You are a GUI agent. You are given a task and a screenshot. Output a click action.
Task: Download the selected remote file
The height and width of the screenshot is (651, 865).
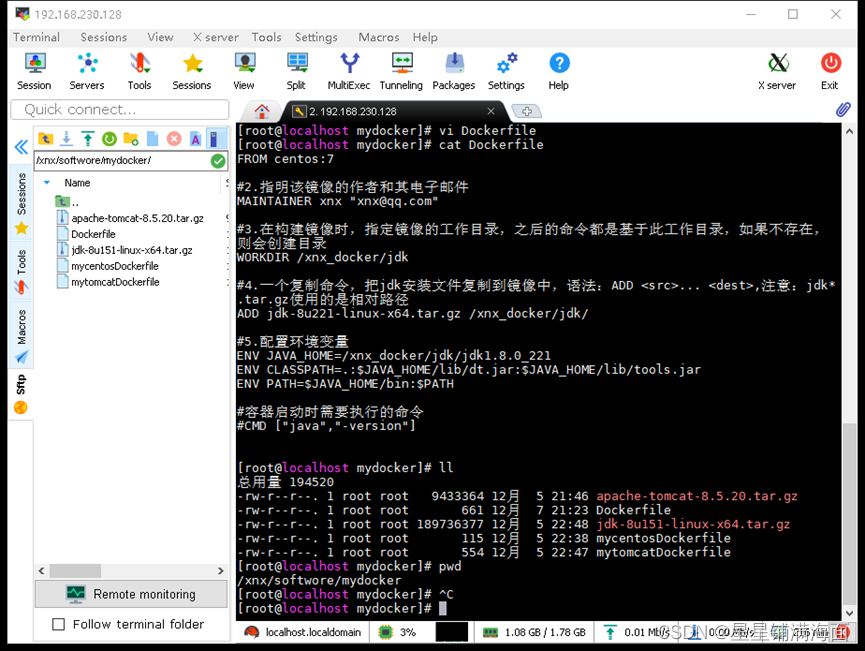pyautogui.click(x=66, y=139)
